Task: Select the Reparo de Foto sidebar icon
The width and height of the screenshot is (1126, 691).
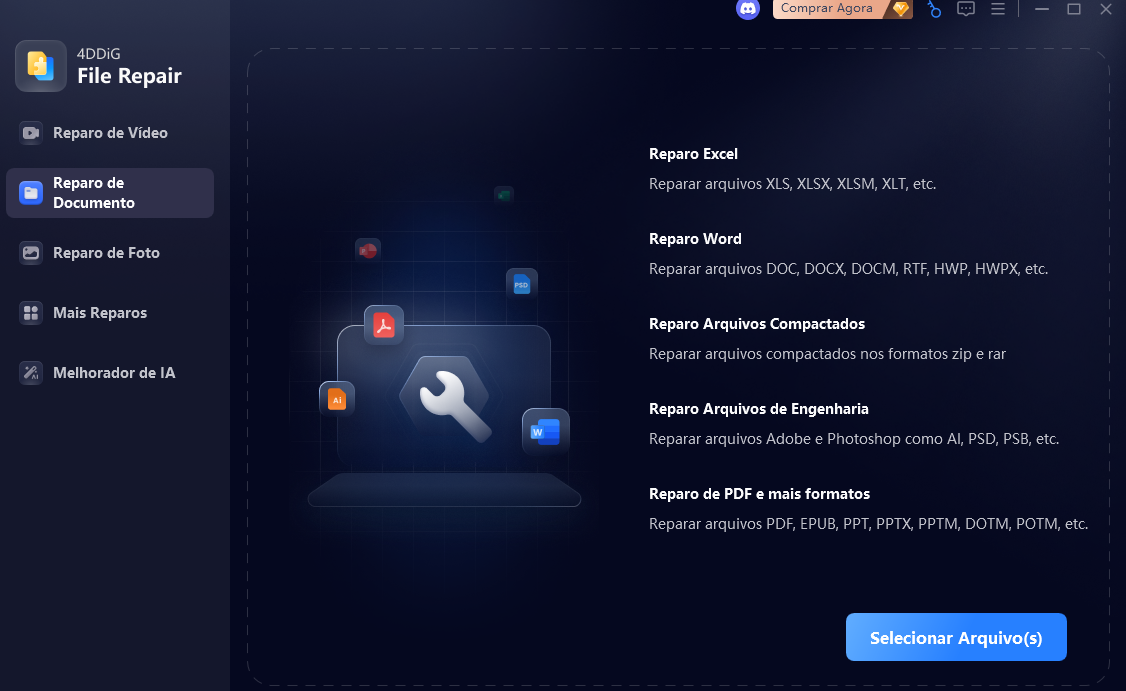Action: point(30,253)
